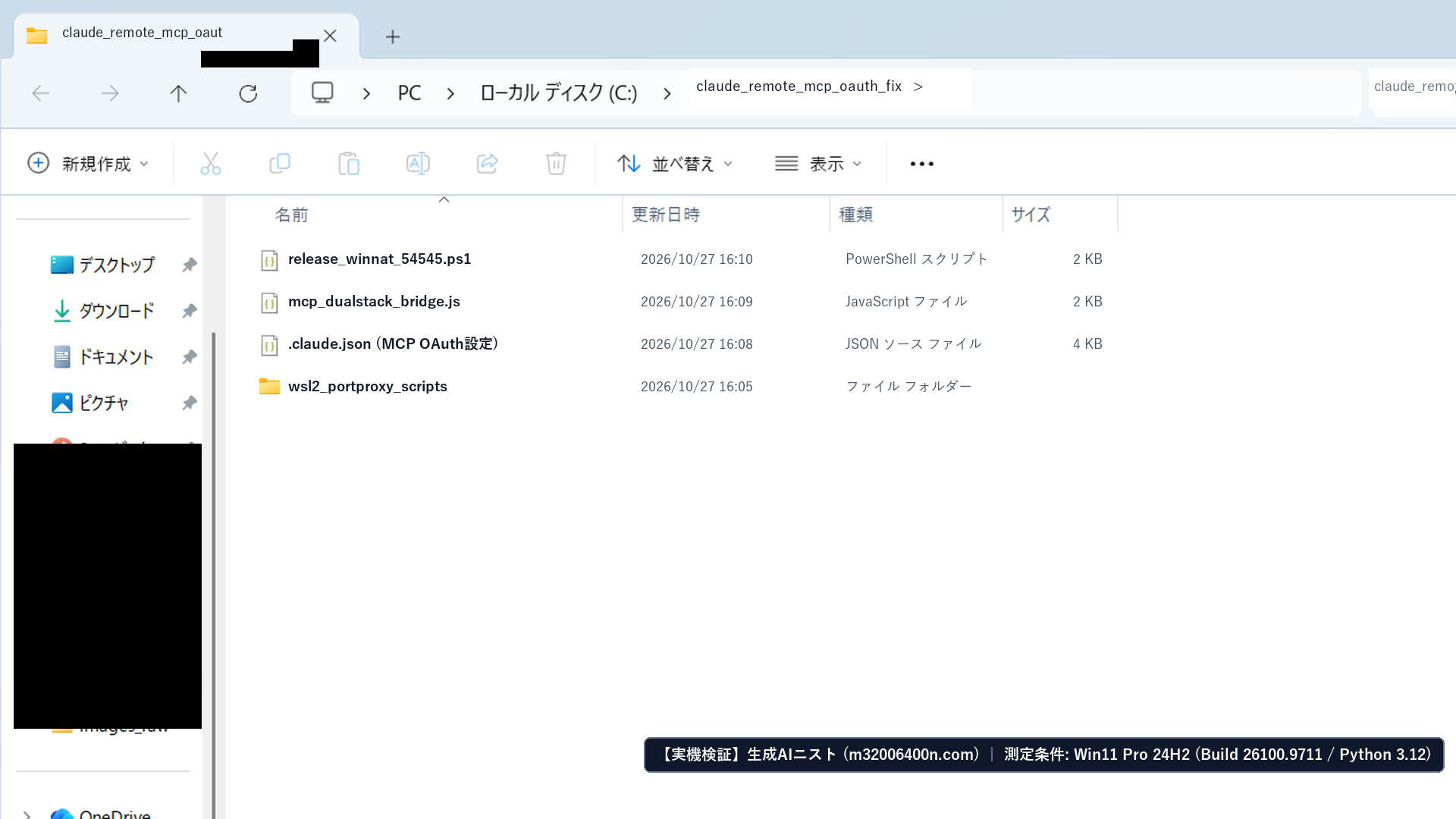Click type JSON ソース ファイル

tap(914, 344)
